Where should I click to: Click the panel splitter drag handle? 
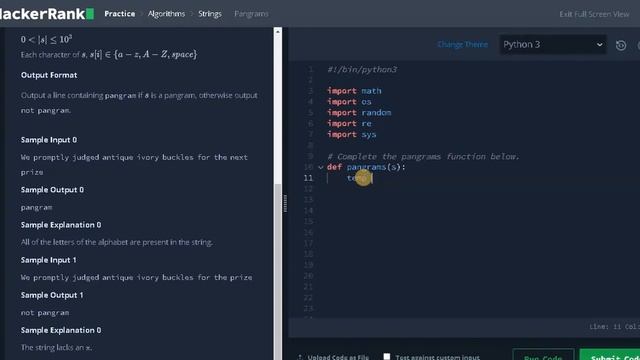coord(285,203)
